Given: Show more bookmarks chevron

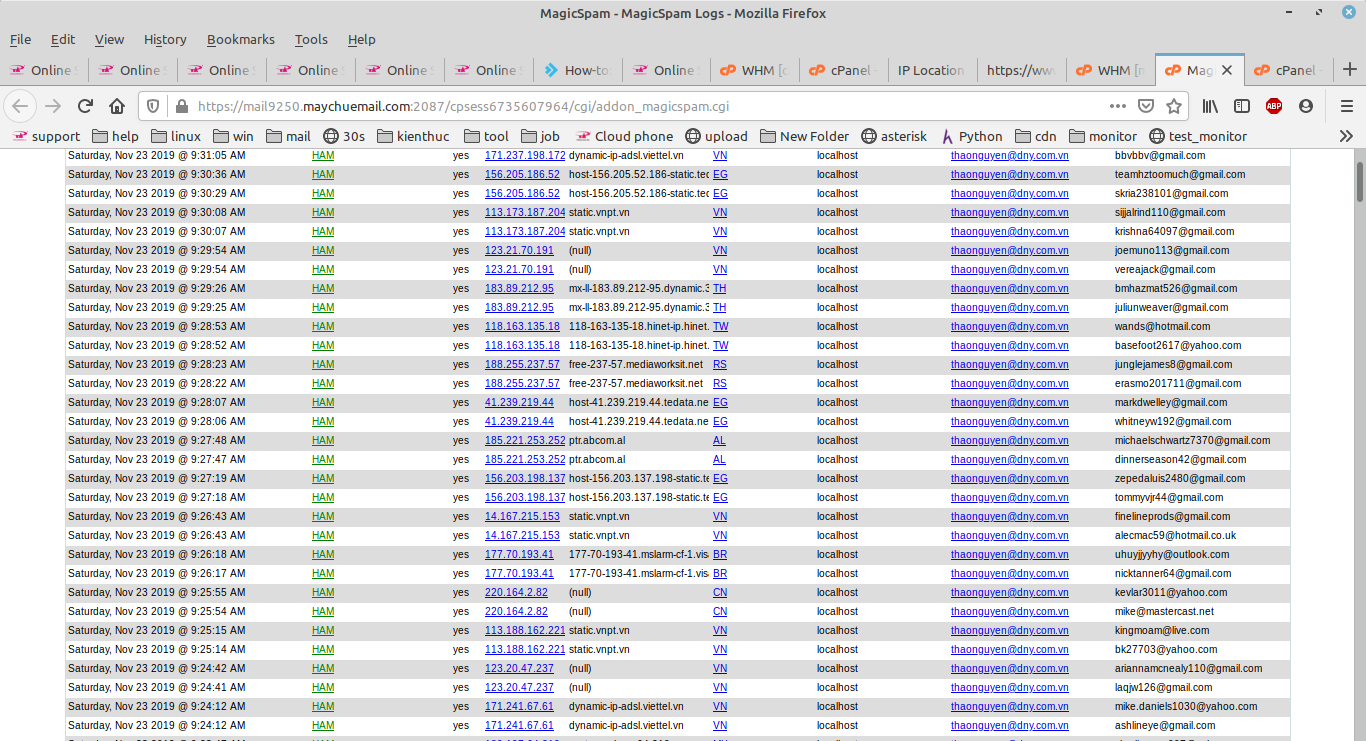Looking at the screenshot, I should coord(1346,136).
